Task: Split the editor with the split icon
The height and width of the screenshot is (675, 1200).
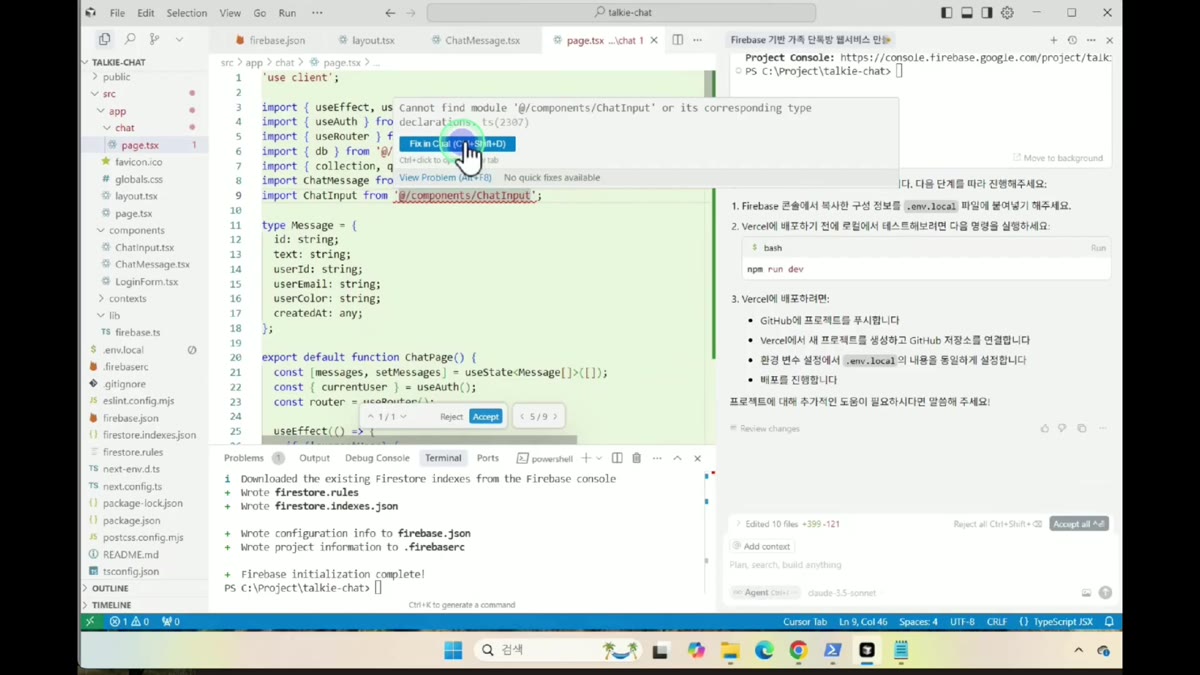Action: [678, 40]
